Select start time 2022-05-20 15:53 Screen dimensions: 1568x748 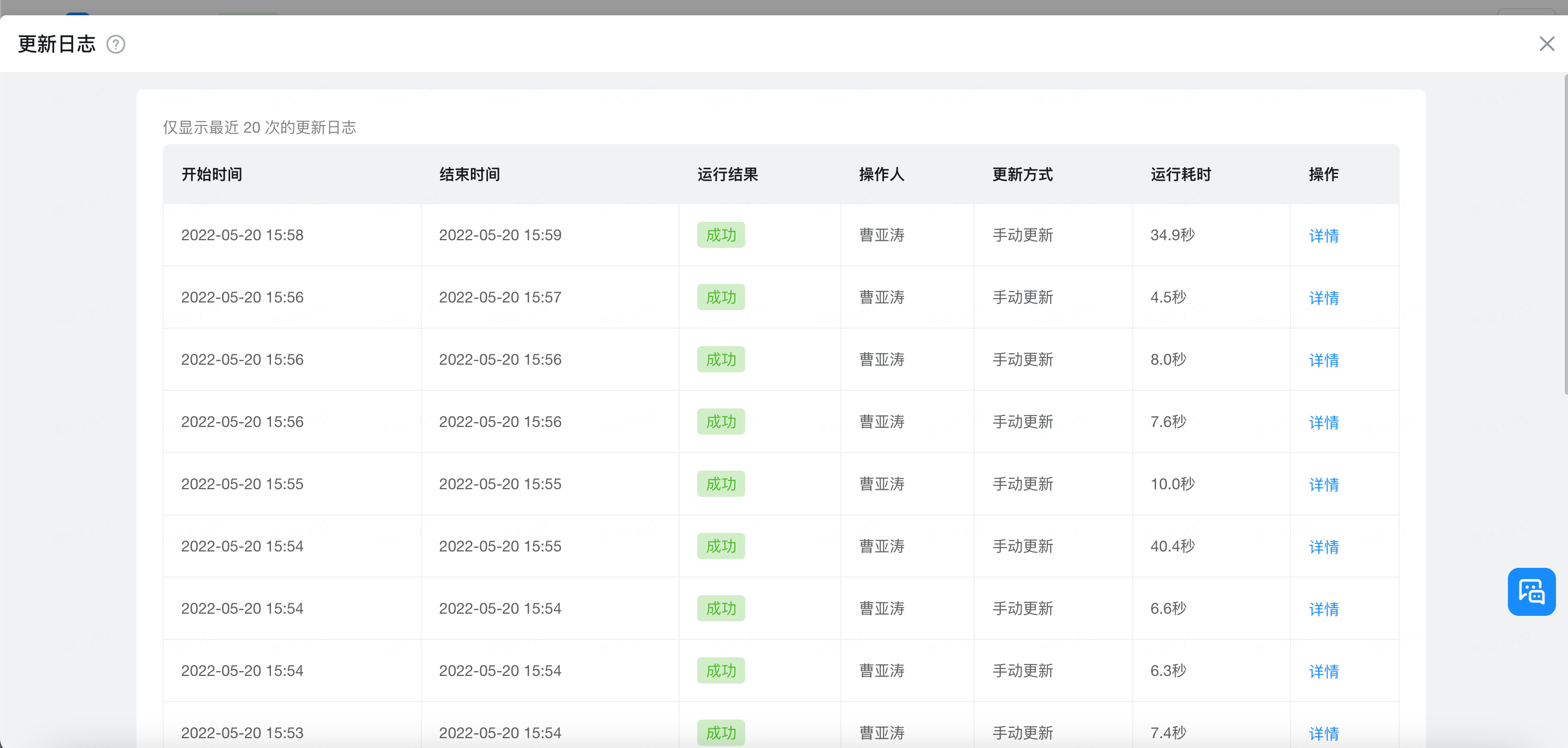point(242,733)
